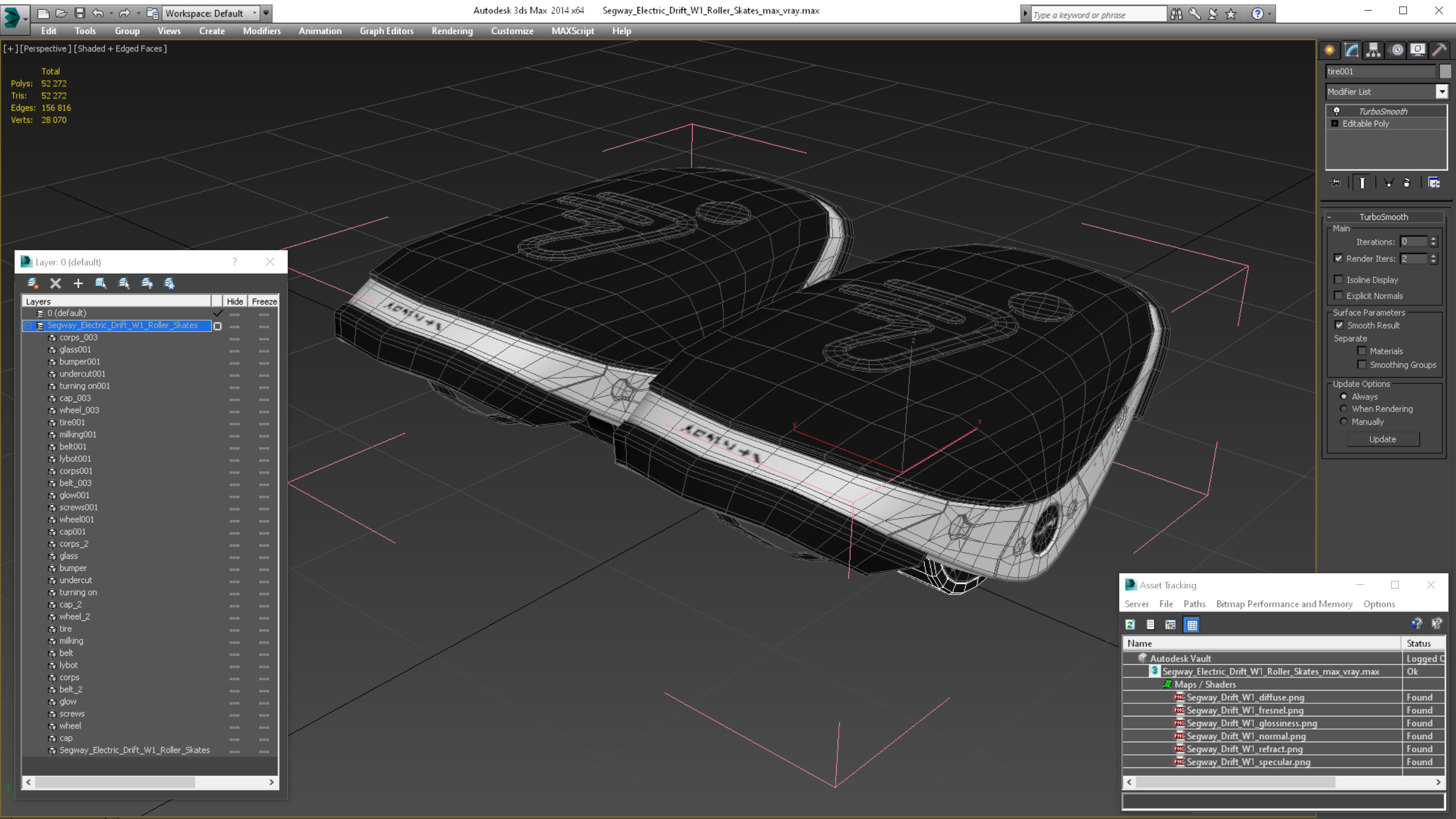This screenshot has width=1456, height=819.
Task: Toggle TurboSmooth modifier lightbulb
Action: (x=1336, y=111)
